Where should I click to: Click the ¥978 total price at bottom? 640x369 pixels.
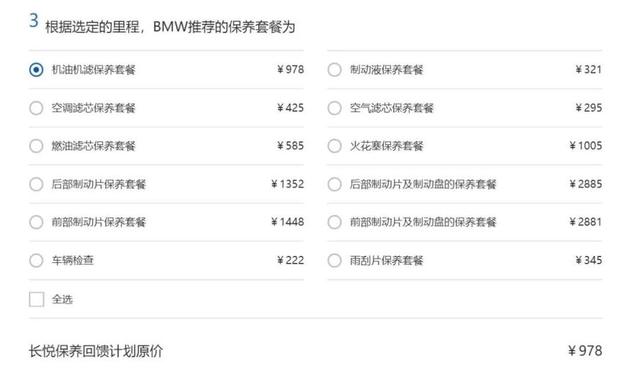click(x=585, y=351)
